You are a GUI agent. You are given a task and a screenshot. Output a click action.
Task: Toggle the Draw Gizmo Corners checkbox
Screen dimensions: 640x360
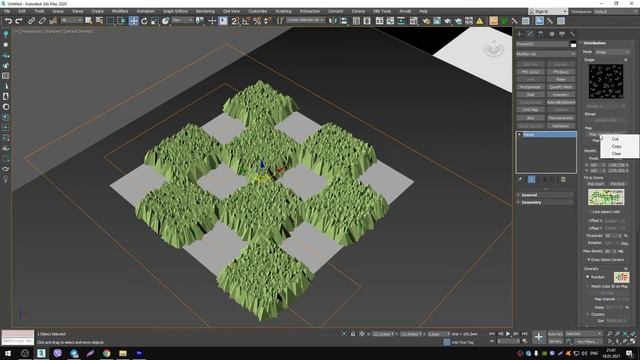point(589,260)
